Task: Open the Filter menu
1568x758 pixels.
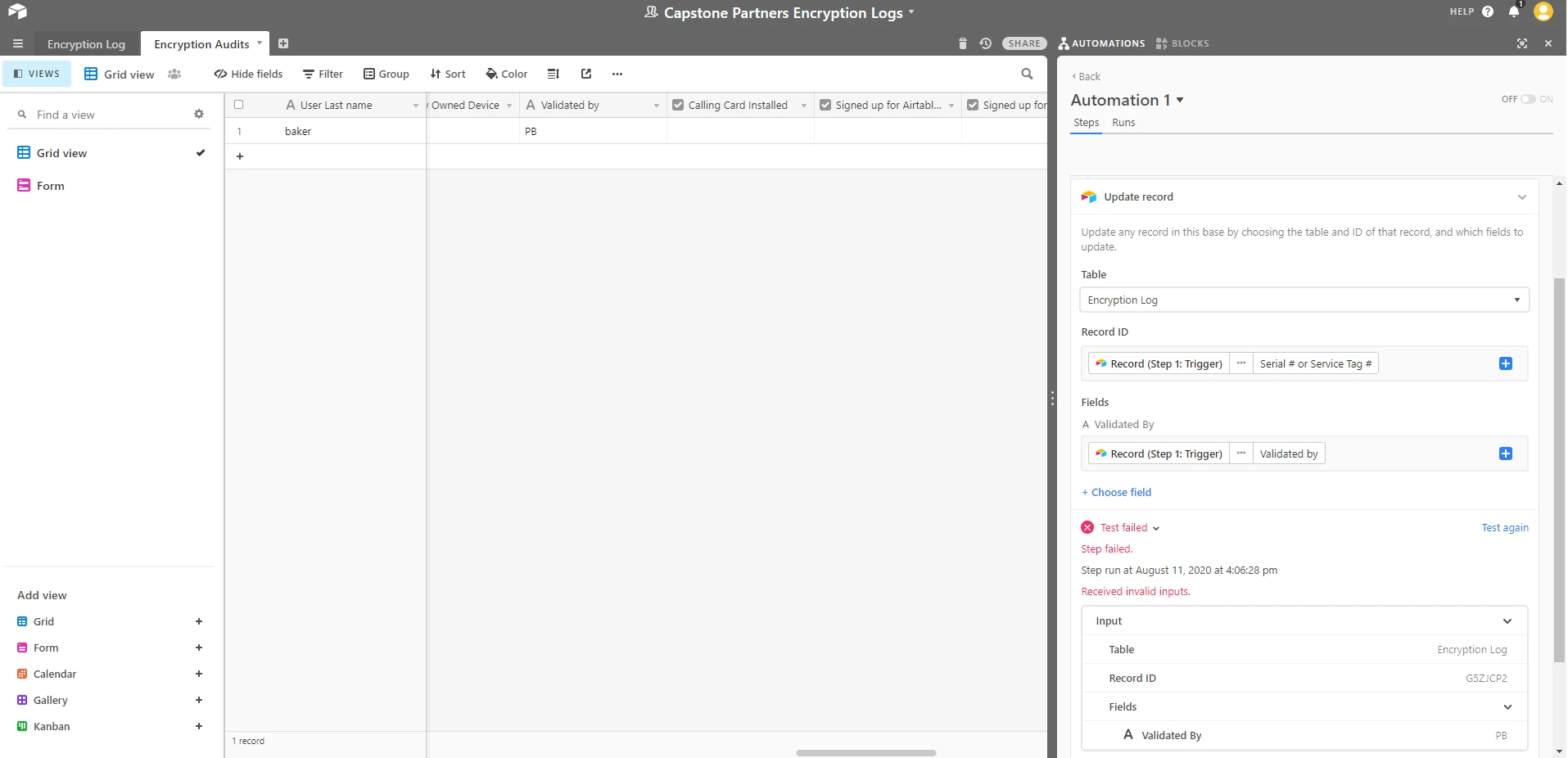Action: tap(323, 74)
